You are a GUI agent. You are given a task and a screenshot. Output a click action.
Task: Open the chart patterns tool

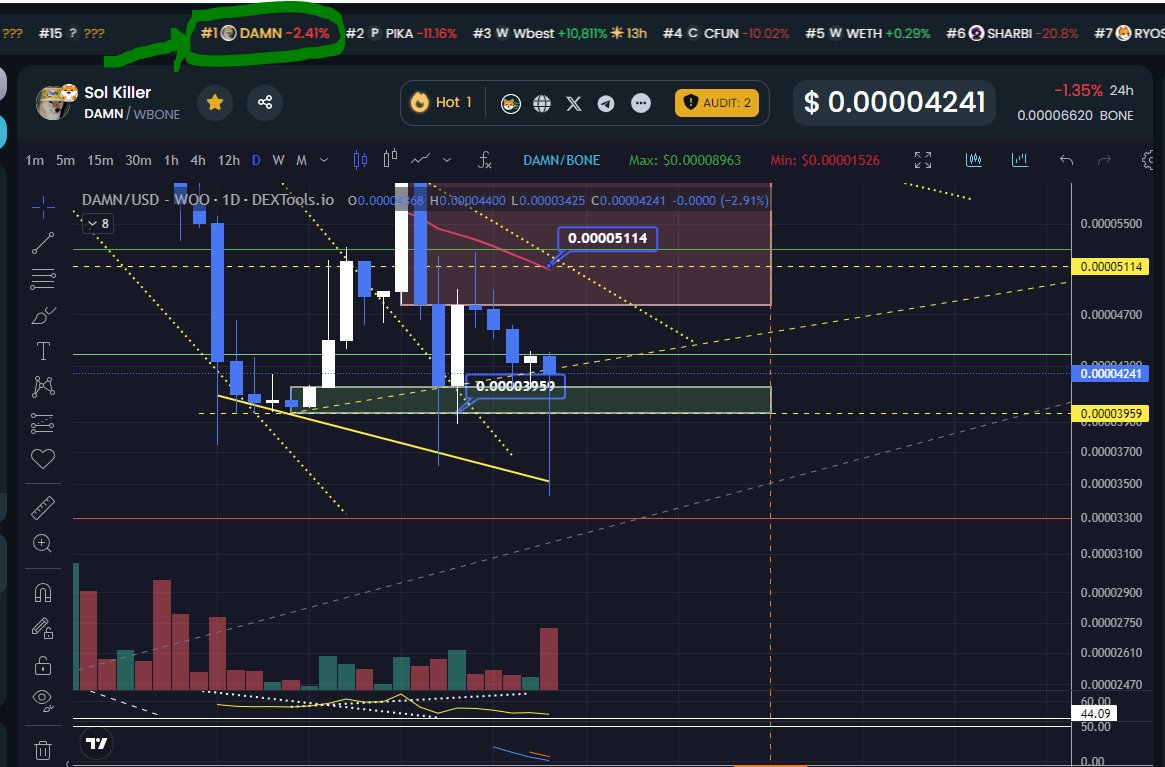point(43,386)
